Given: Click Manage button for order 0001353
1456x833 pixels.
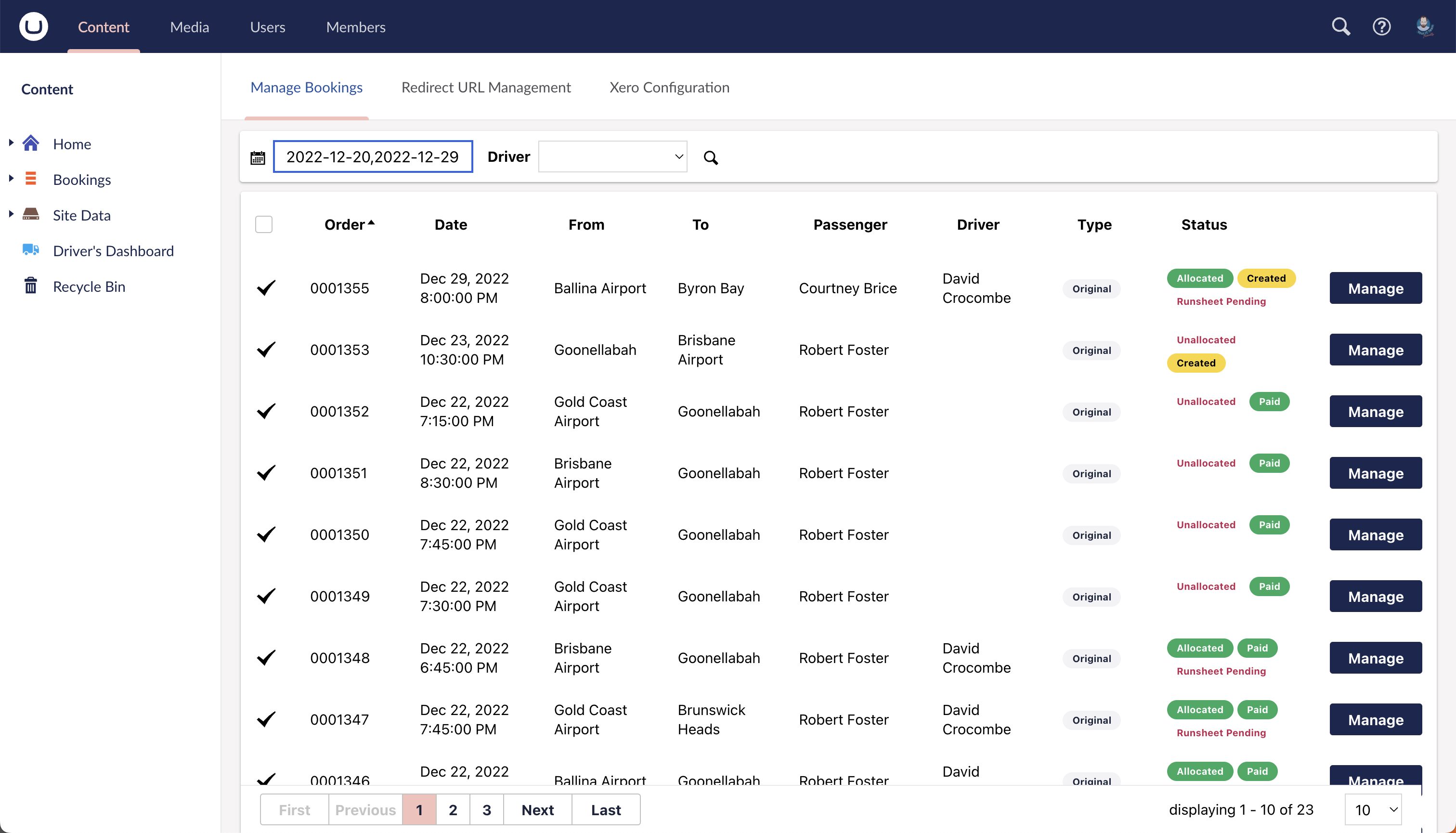Looking at the screenshot, I should 1375,350.
